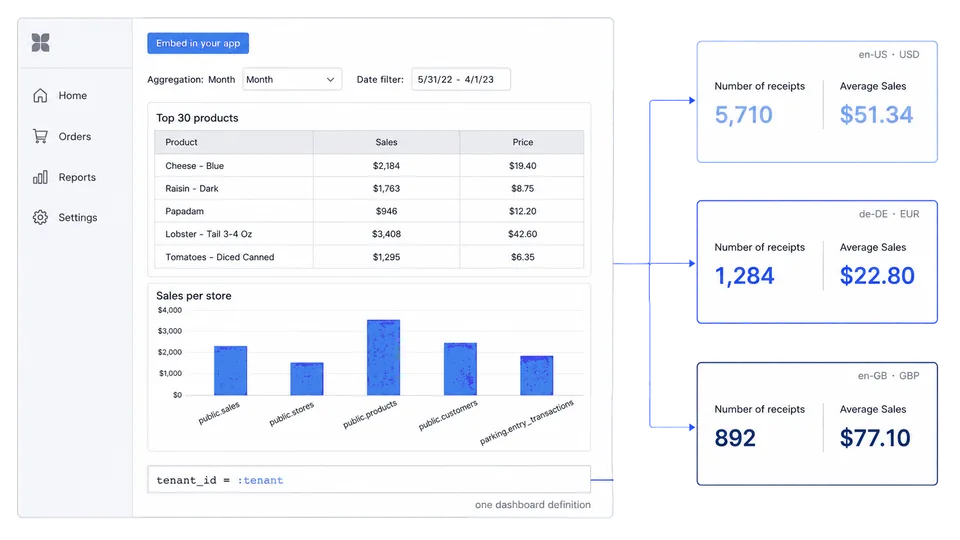The image size is (960, 540).
Task: Click the $6.35 price cell
Action: click(522, 257)
